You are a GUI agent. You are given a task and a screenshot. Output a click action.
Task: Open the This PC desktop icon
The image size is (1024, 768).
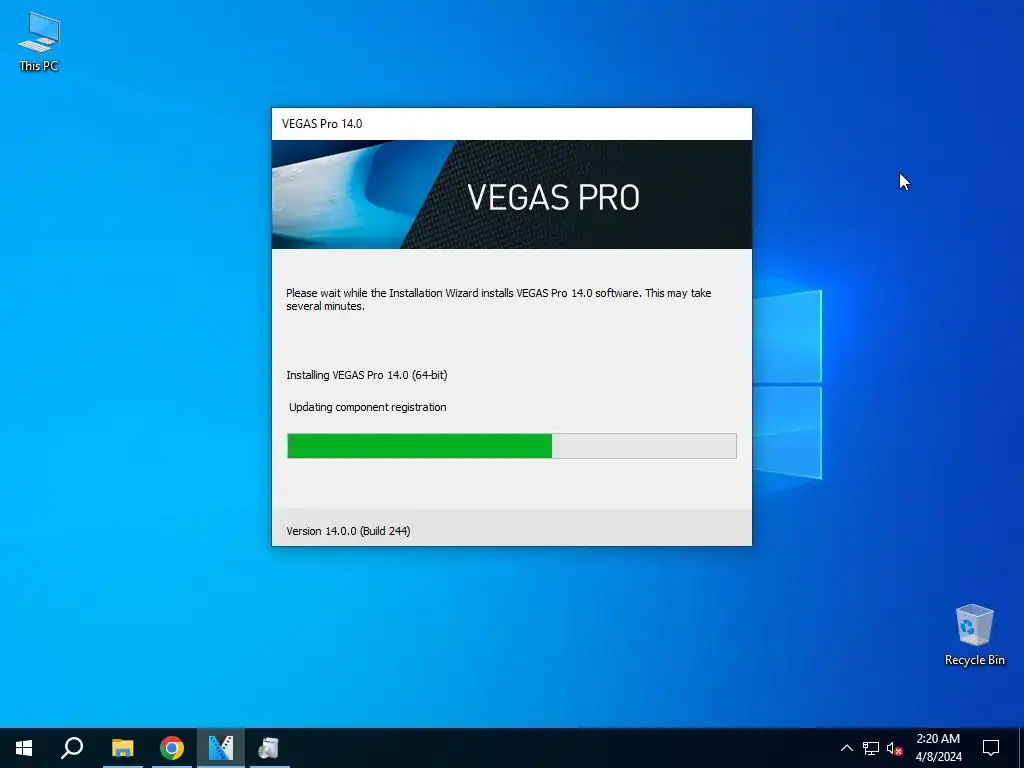point(39,41)
